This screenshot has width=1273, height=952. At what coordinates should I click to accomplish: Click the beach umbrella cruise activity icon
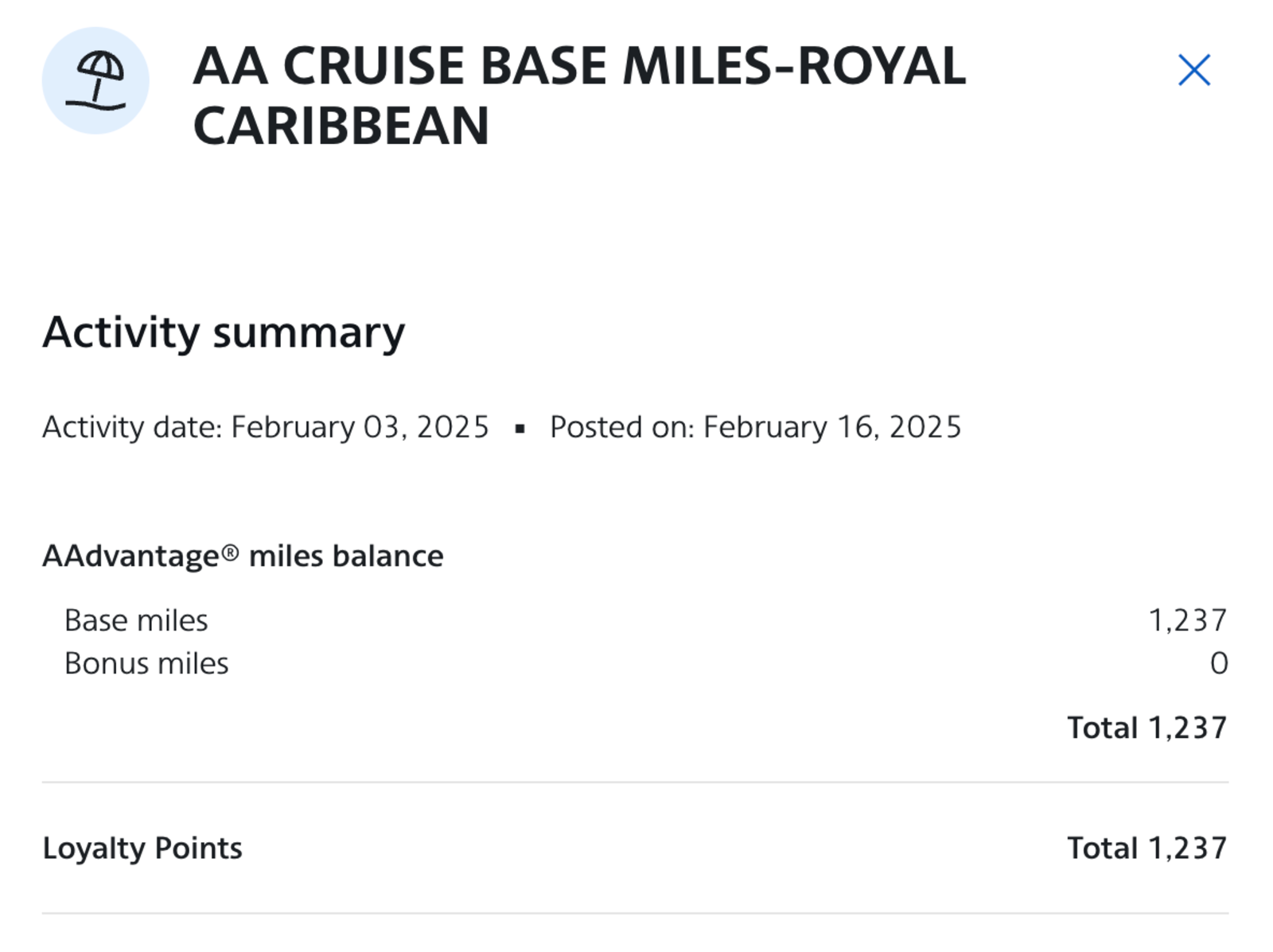coord(97,82)
